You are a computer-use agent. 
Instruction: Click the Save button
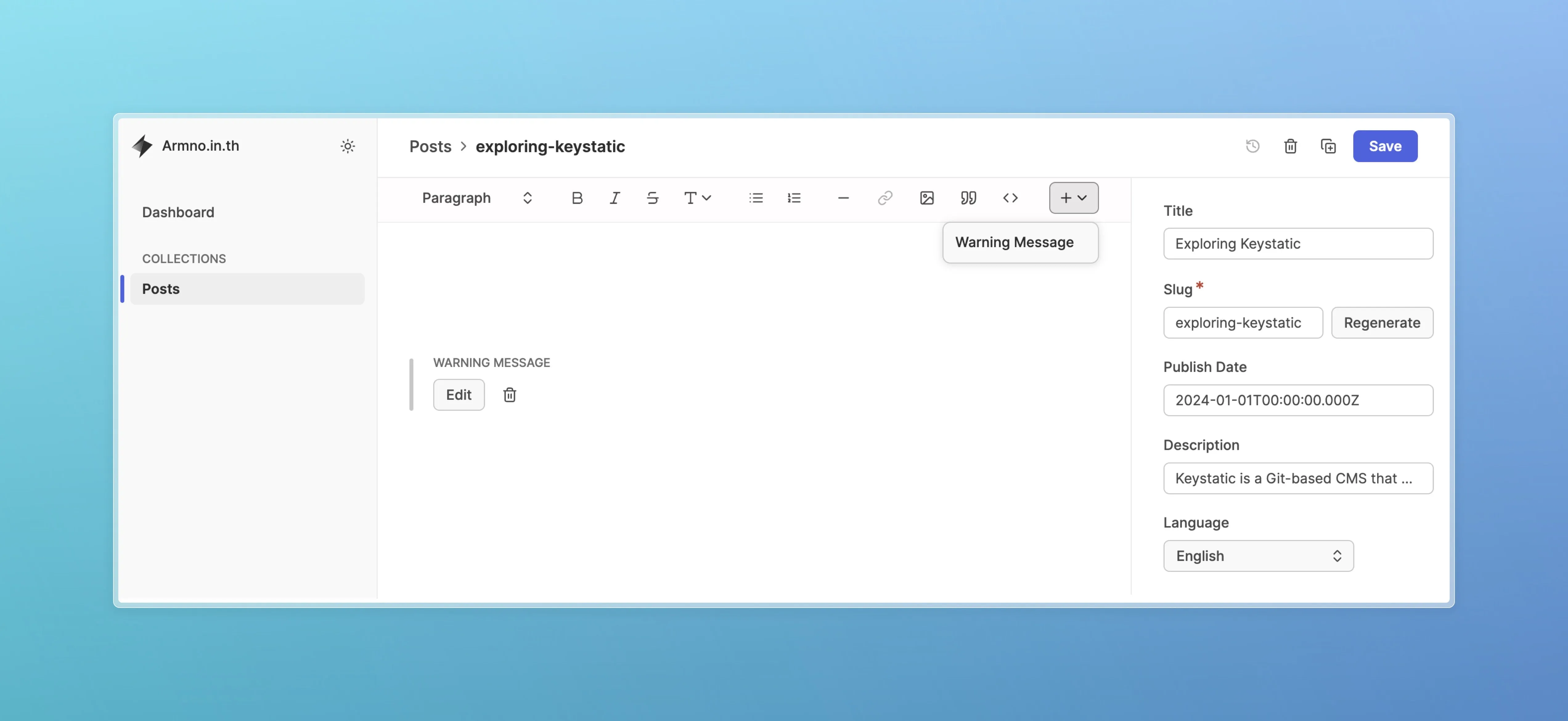point(1385,146)
